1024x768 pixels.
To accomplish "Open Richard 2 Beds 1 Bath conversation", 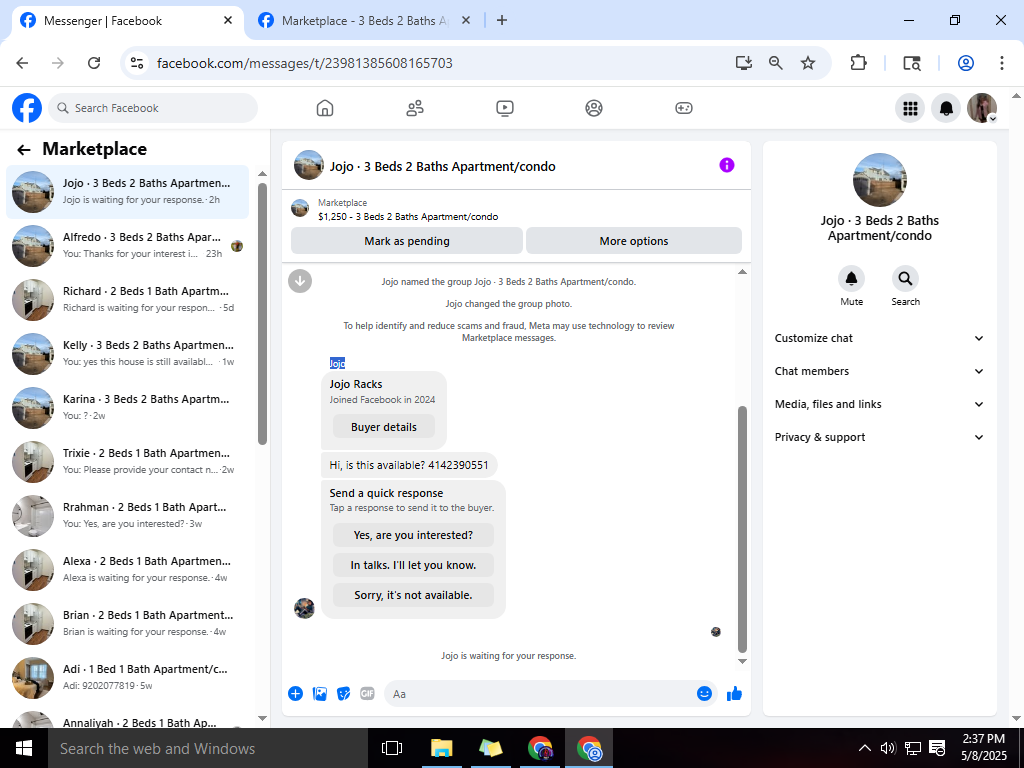I will (x=128, y=300).
